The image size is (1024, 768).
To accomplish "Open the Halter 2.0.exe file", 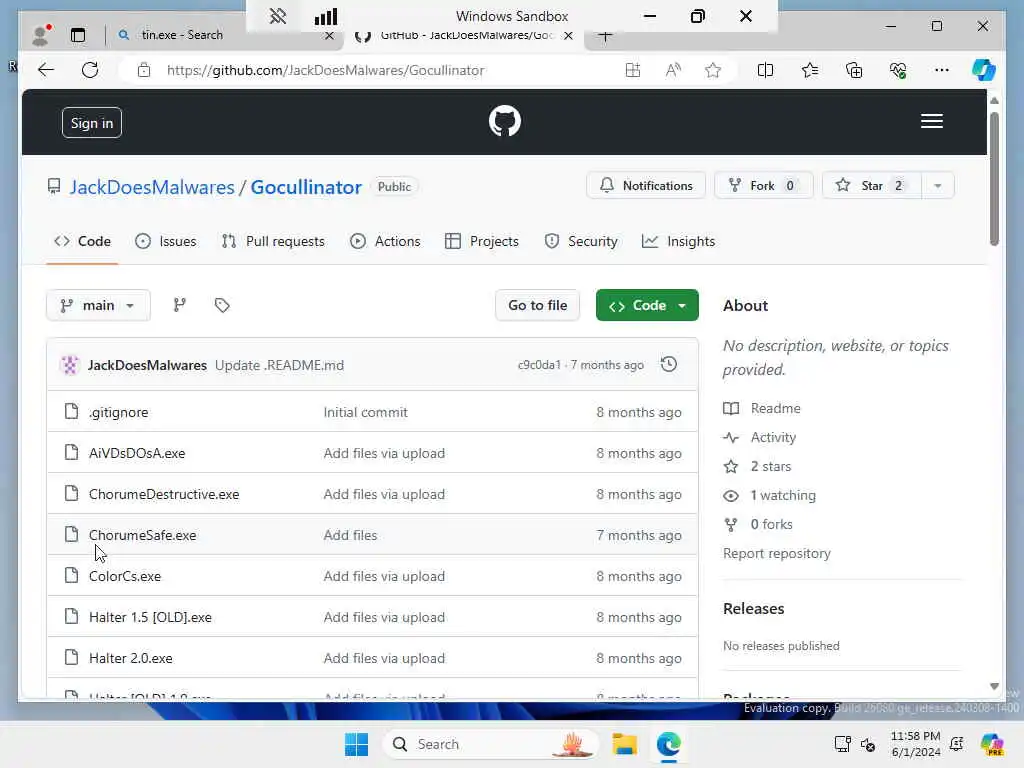I will [131, 659].
